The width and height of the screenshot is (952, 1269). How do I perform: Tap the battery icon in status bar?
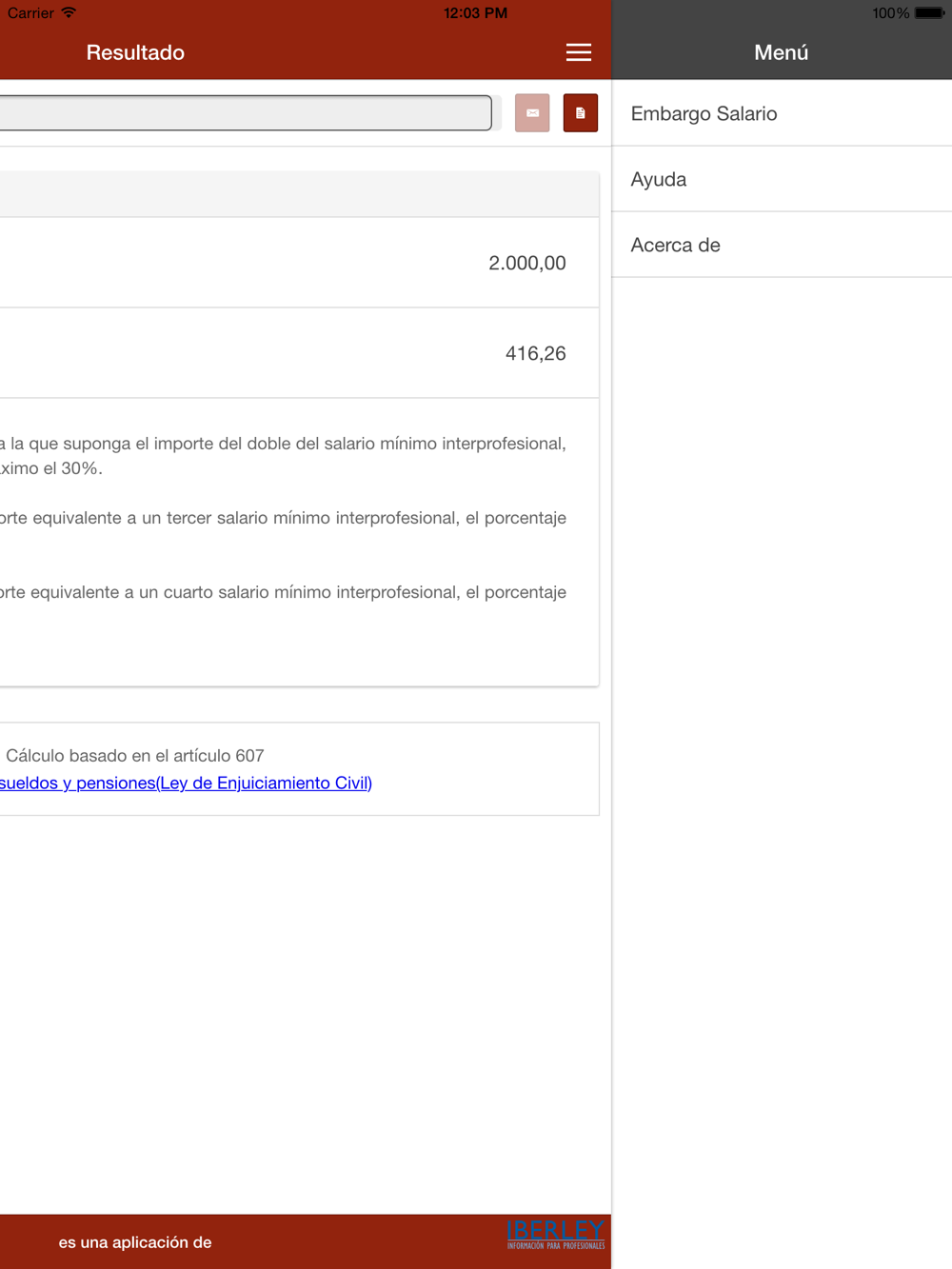(930, 13)
